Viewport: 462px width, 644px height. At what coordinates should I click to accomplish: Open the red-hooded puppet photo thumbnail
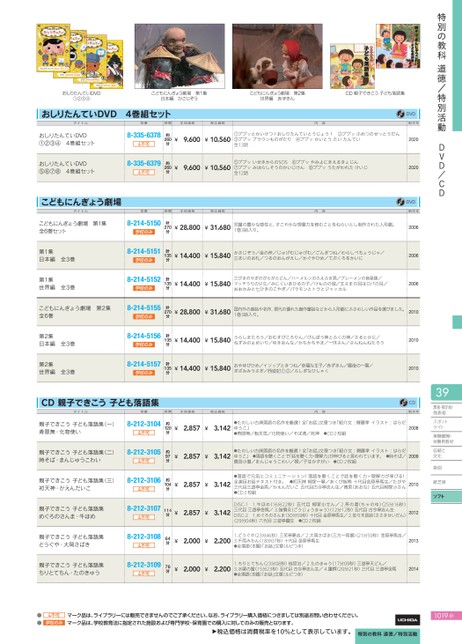tap(277, 56)
